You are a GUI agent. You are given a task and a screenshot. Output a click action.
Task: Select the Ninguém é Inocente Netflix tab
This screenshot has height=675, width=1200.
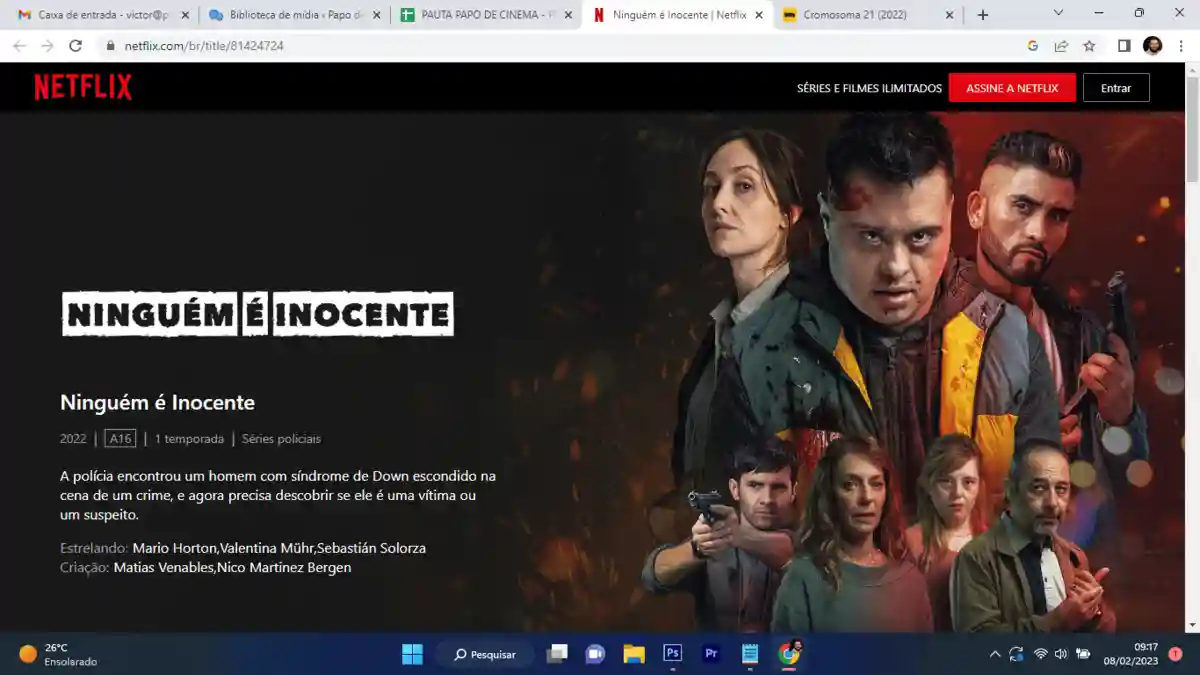[677, 15]
